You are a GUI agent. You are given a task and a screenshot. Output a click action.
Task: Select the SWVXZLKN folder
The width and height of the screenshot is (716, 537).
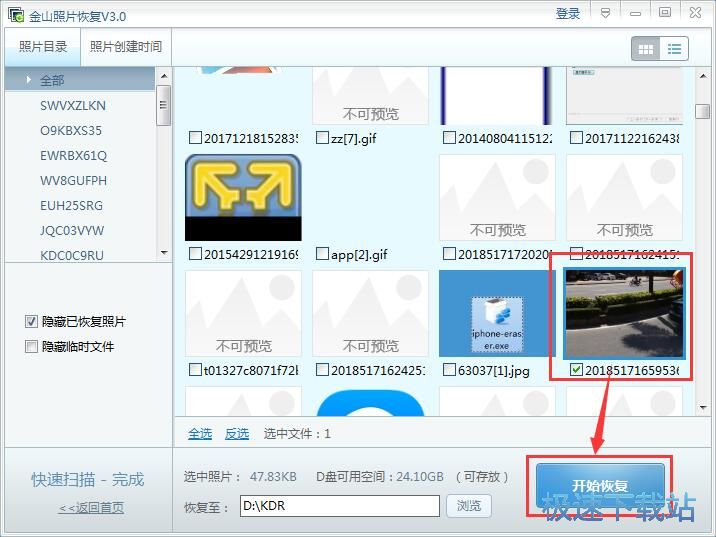(73, 106)
